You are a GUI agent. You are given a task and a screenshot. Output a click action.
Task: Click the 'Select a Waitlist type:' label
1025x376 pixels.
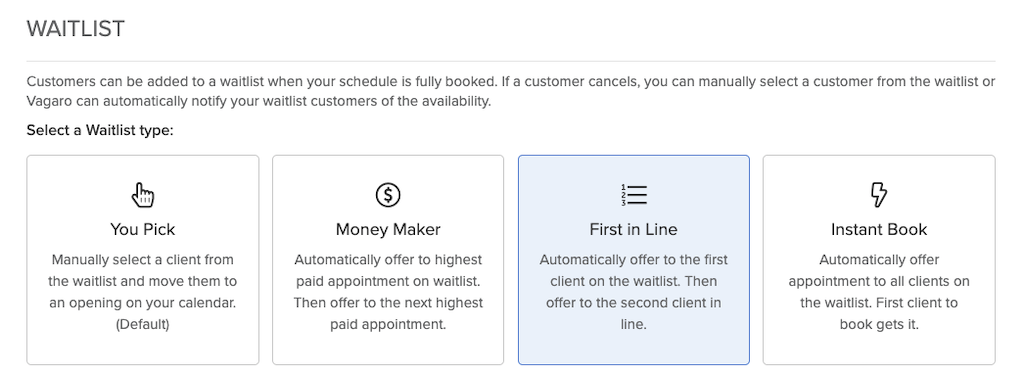tap(100, 130)
